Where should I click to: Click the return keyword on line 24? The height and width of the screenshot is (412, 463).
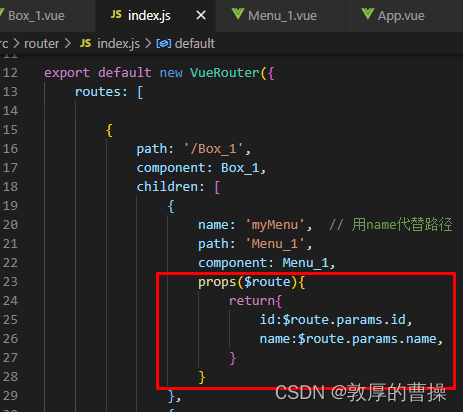pyautogui.click(x=252, y=301)
